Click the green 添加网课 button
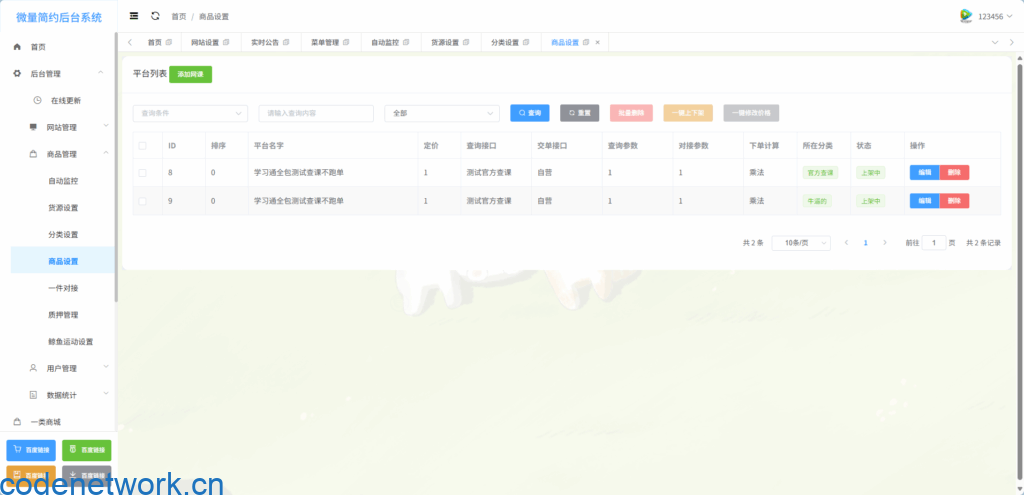Screen dimensions: 1024x495 (x=190, y=74)
